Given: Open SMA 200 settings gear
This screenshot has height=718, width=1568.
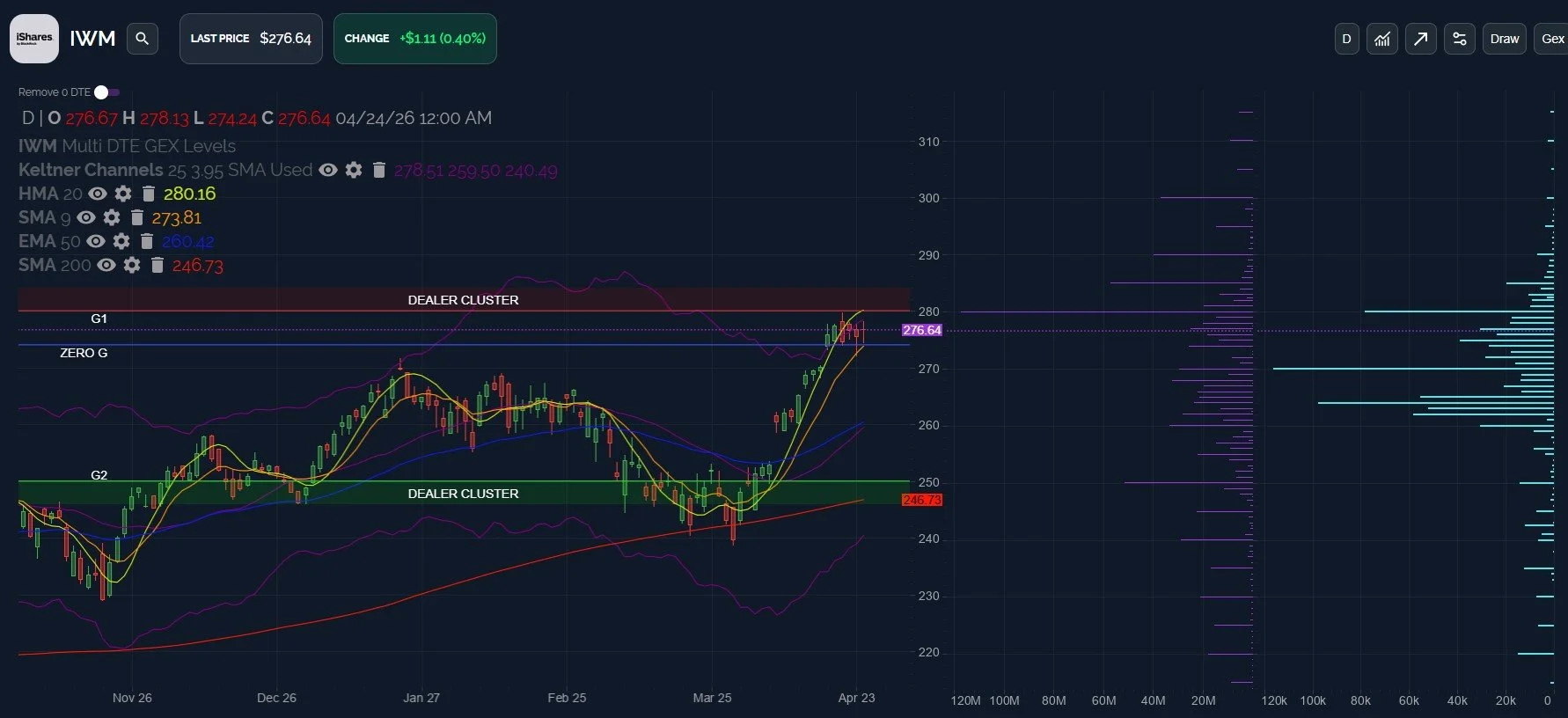Looking at the screenshot, I should [132, 265].
